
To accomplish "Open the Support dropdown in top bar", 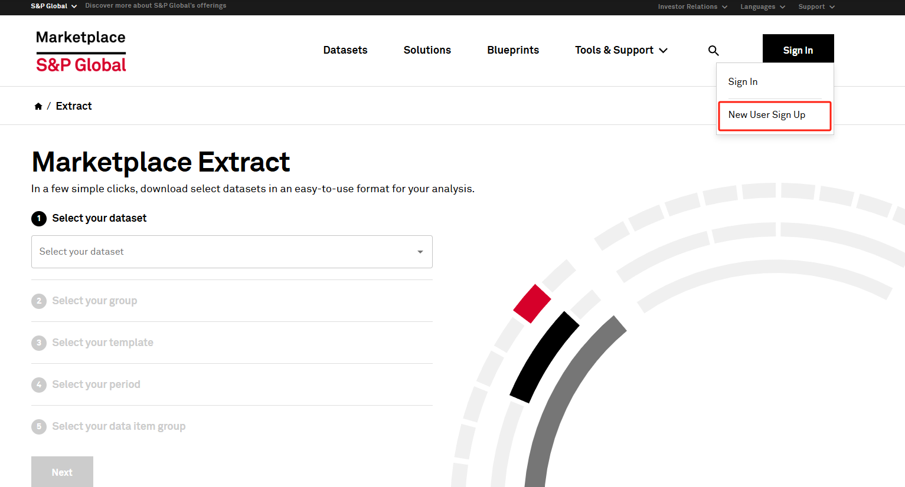I will coord(816,7).
